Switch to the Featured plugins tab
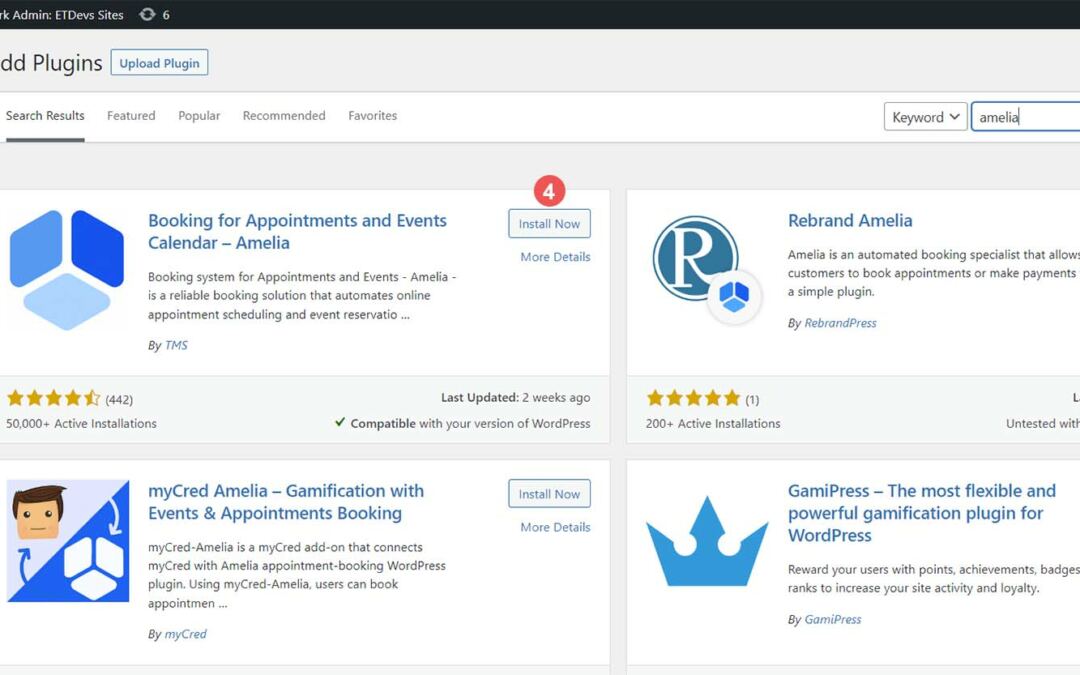 tap(130, 115)
